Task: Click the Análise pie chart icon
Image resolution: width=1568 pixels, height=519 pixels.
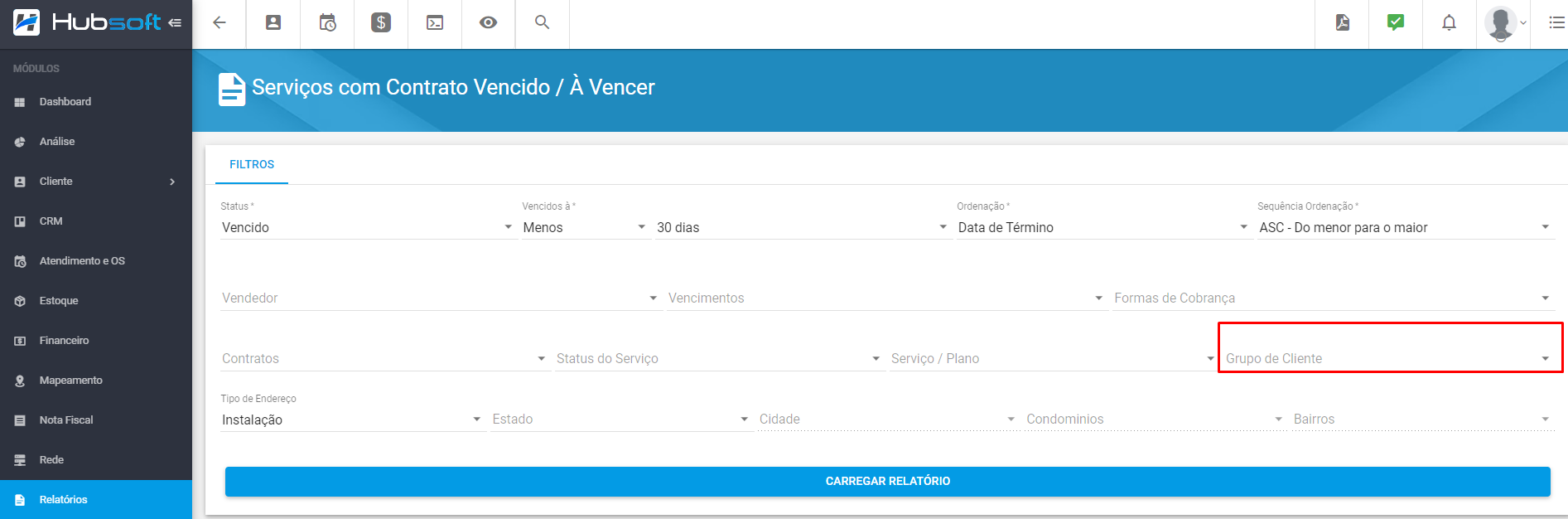Action: point(20,142)
